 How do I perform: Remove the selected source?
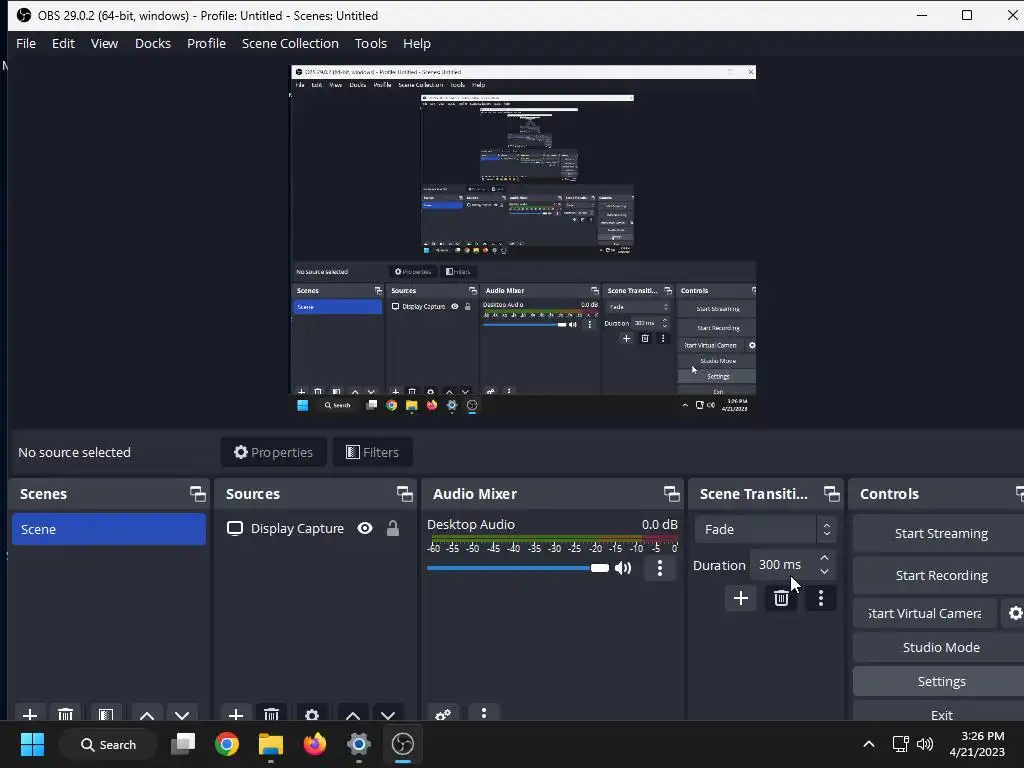(272, 714)
